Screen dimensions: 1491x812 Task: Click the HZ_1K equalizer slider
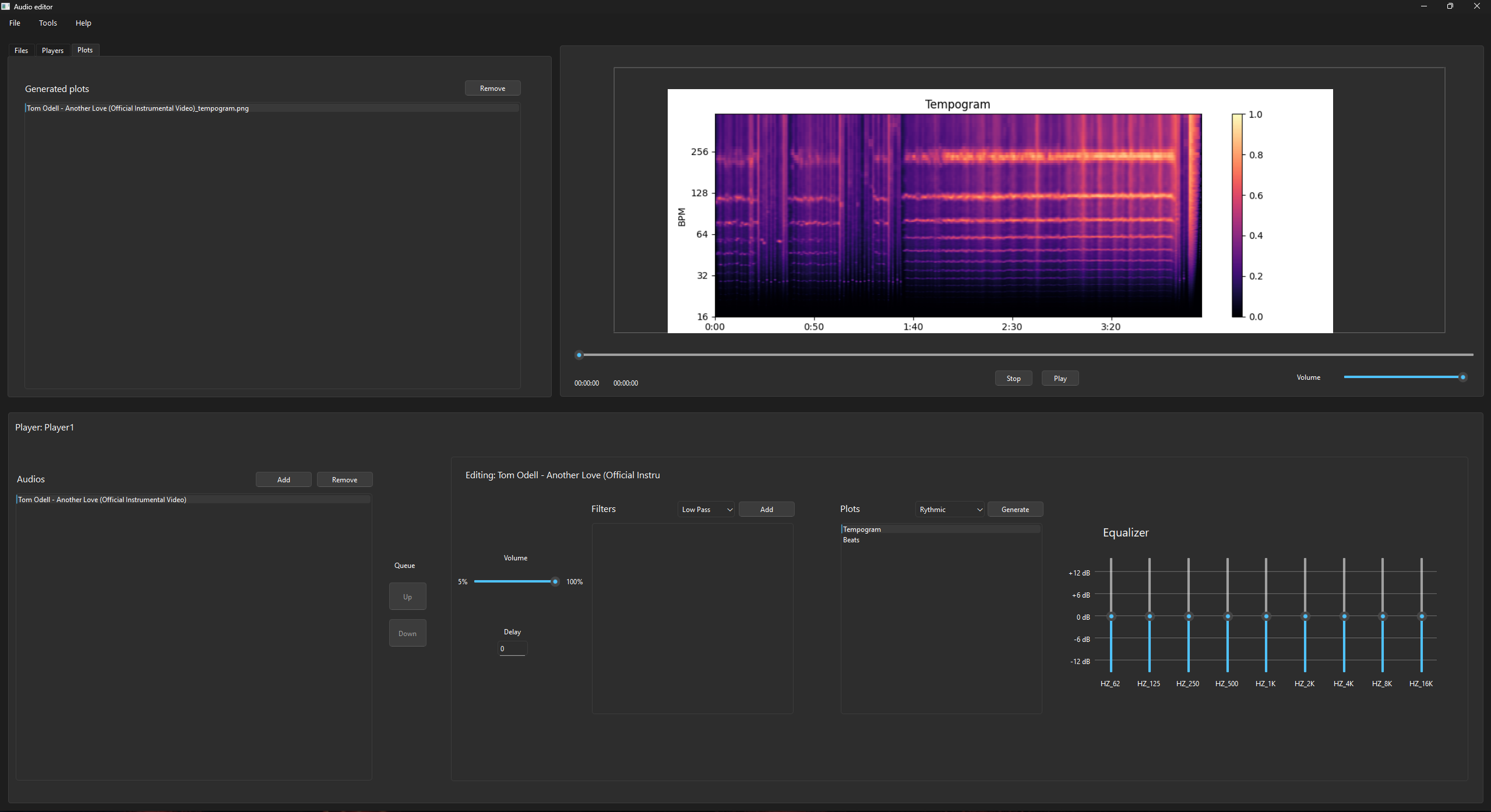pyautogui.click(x=1266, y=616)
